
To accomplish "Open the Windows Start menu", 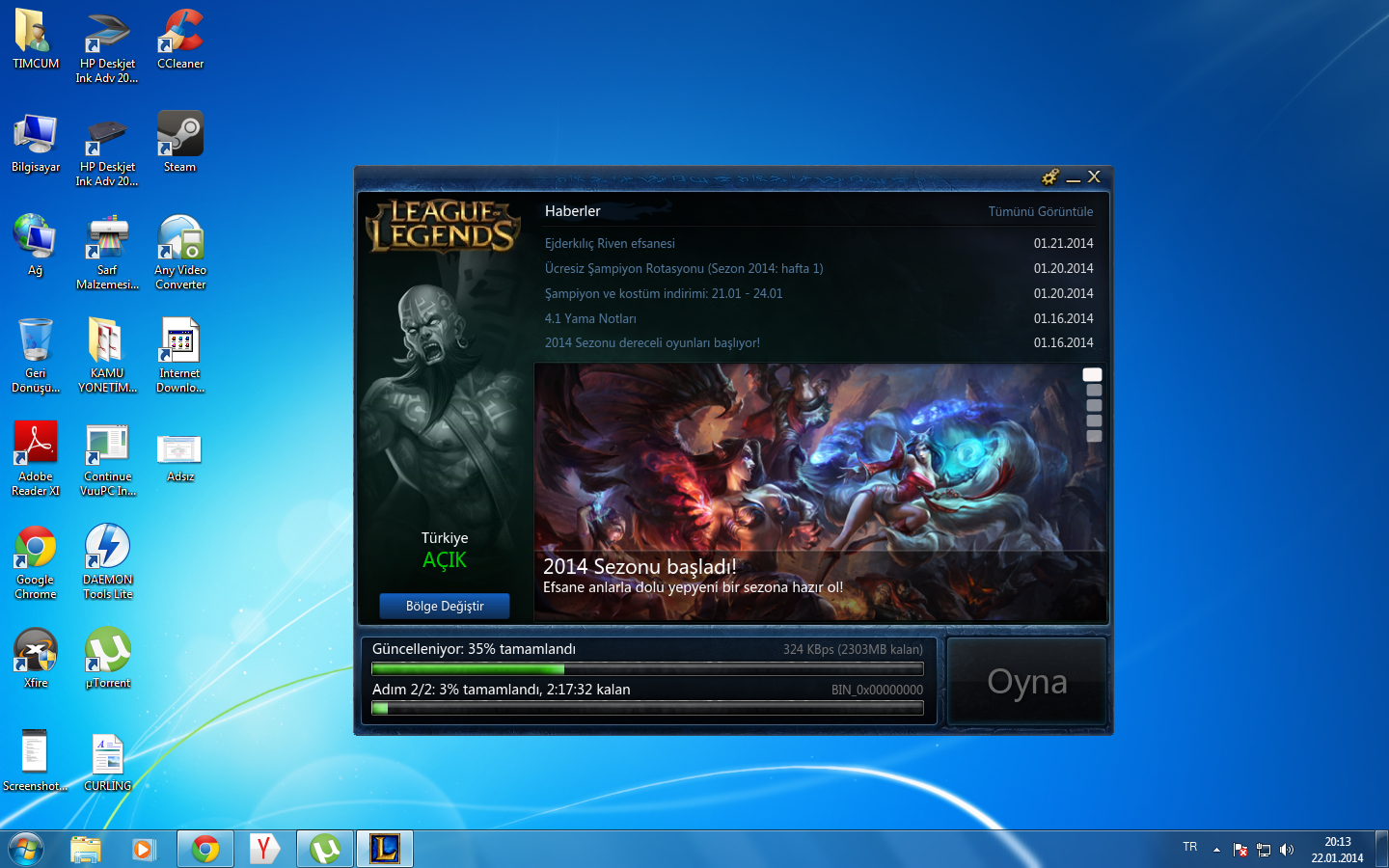I will pos(26,849).
